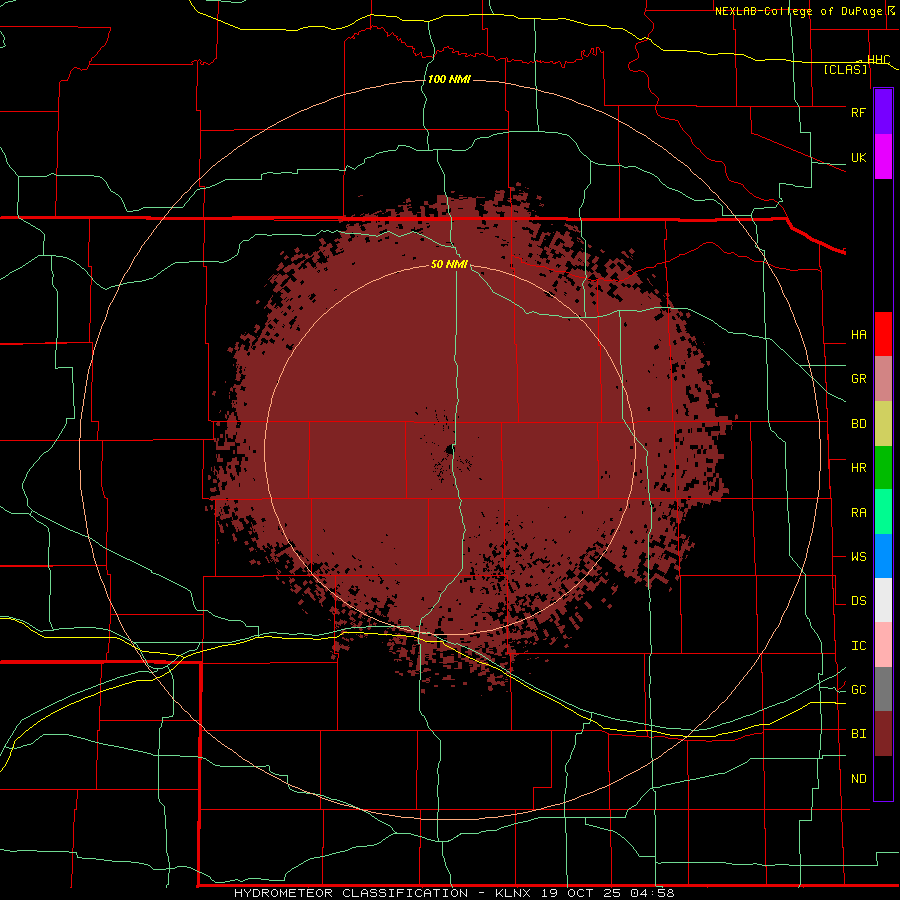Viewport: 900px width, 900px height.
Task: Click the UK magenta color swatch
Action: coord(883,156)
